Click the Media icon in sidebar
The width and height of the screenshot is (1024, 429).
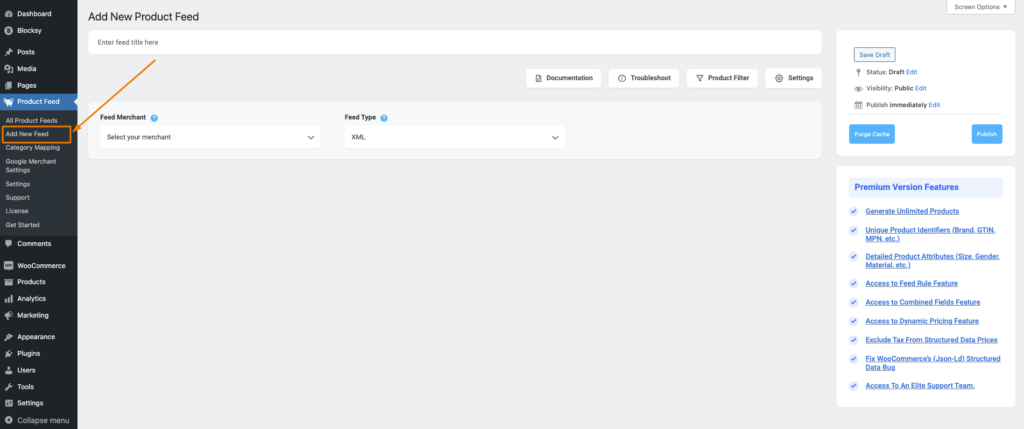pos(8,69)
